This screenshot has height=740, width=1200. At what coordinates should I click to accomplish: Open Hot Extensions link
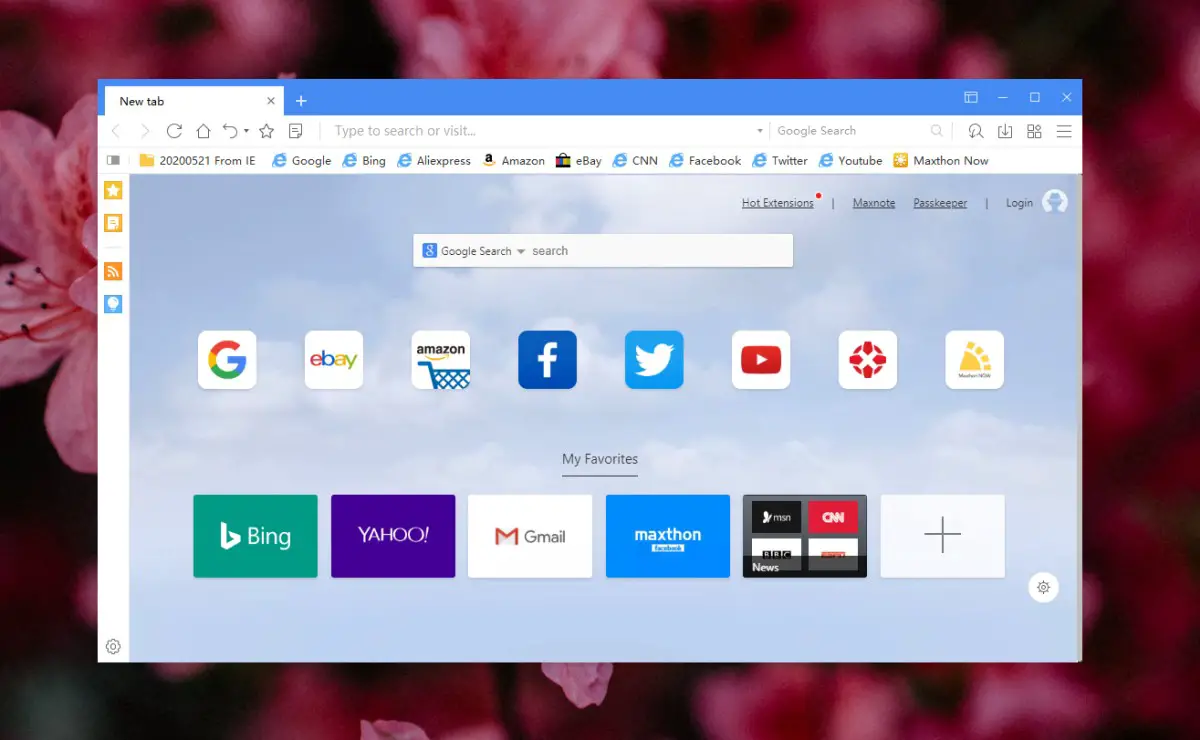[778, 203]
